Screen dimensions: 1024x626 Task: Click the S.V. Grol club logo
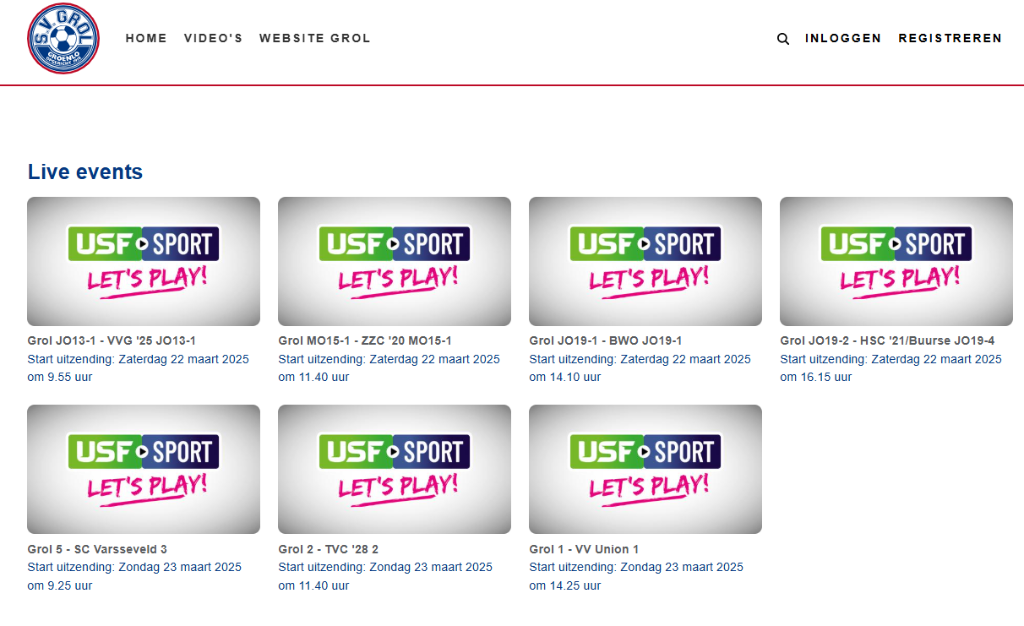63,39
